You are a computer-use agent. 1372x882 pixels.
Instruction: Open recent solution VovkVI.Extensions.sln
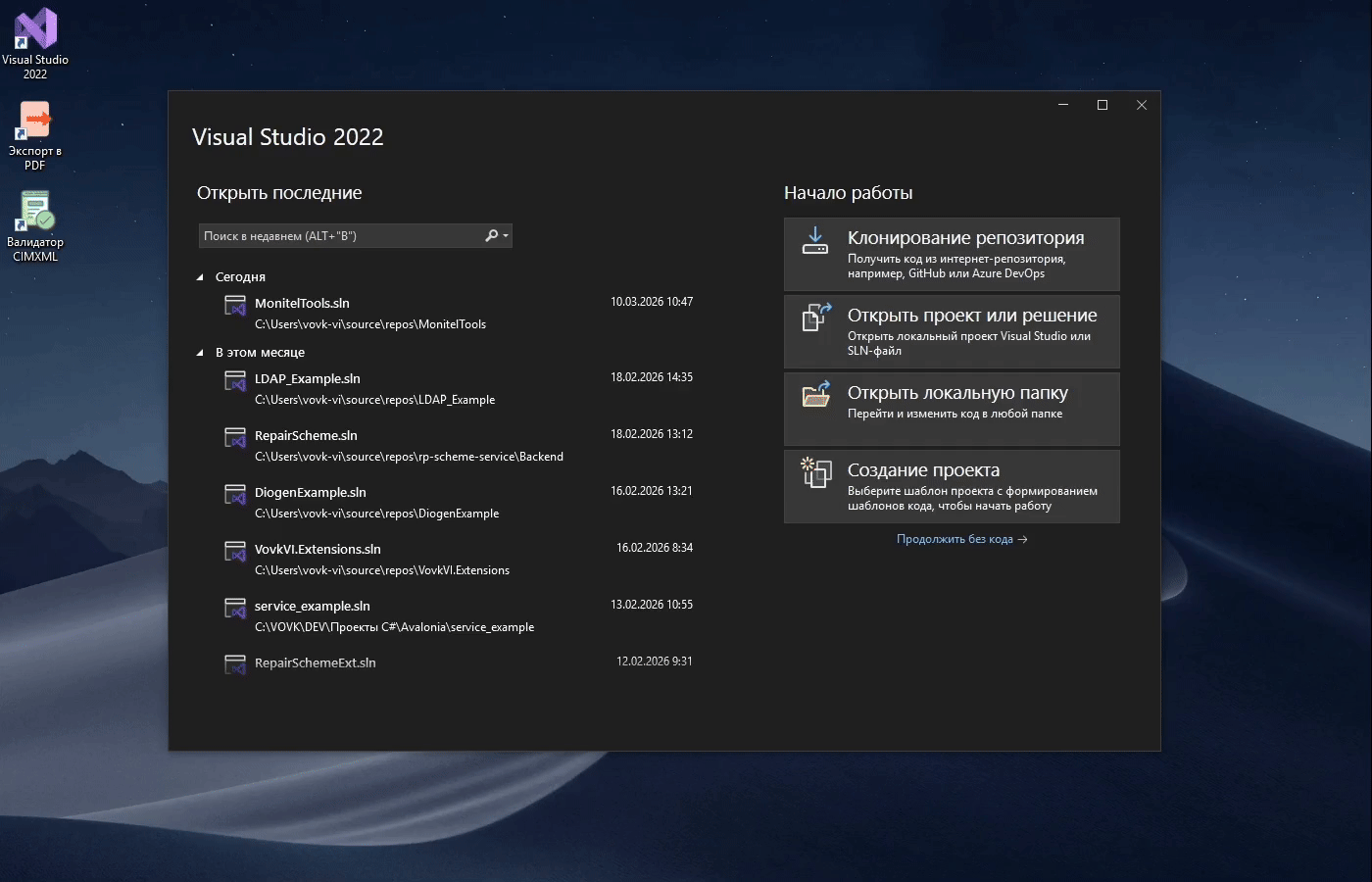[318, 550]
